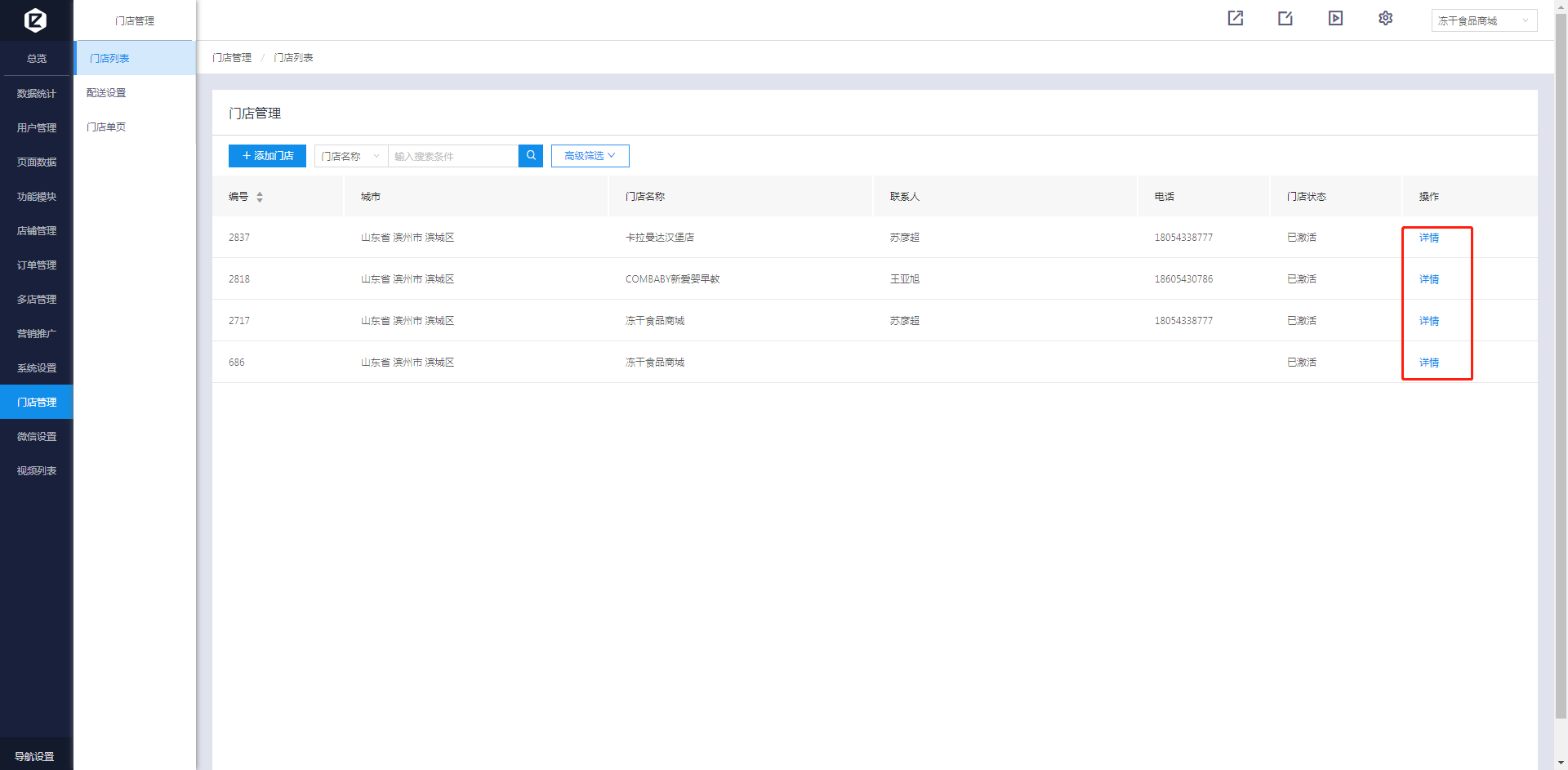Click the app logo icon in sidebar

tap(35, 20)
